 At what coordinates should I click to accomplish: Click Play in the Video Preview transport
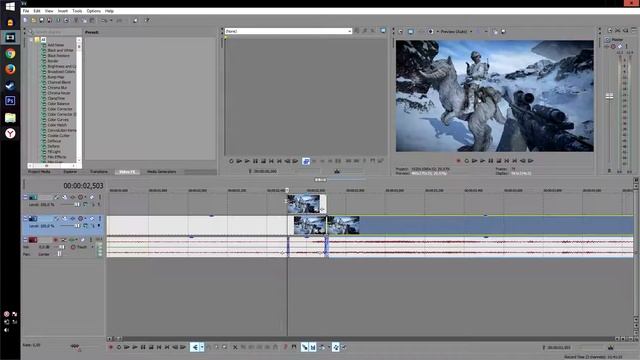click(x=482, y=161)
